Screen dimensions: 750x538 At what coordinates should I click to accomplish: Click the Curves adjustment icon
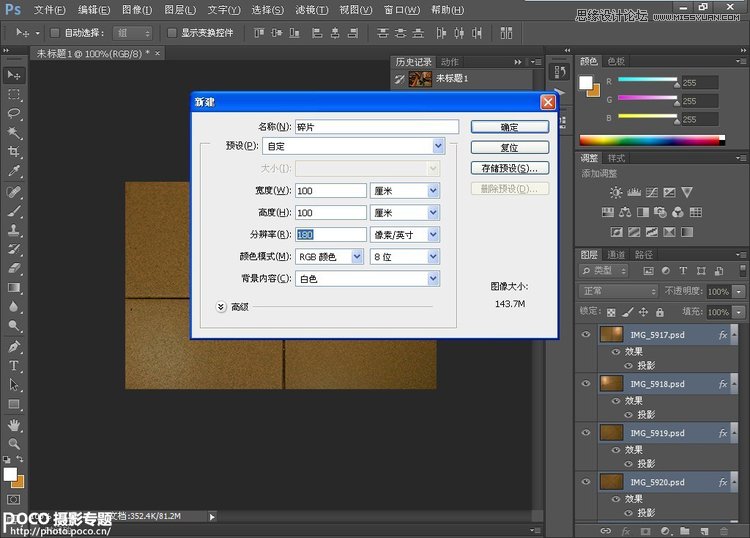coord(651,192)
